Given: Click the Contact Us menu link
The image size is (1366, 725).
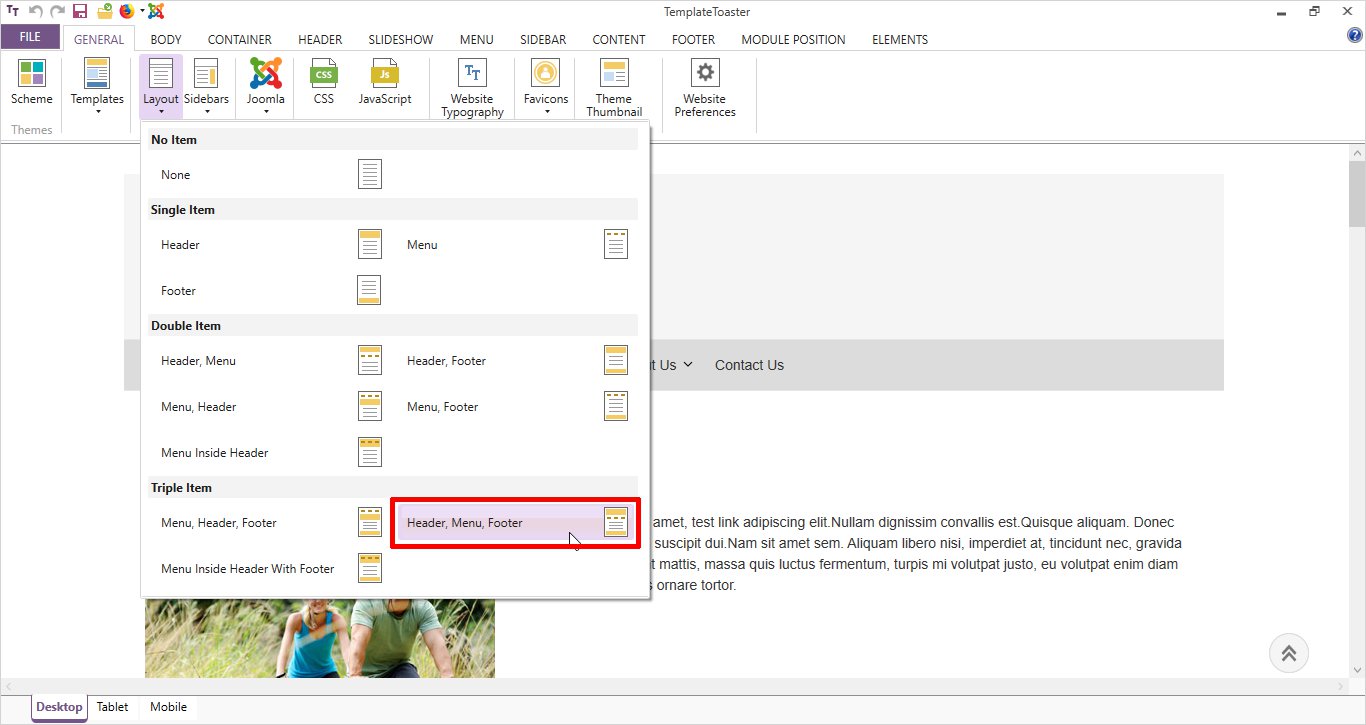Looking at the screenshot, I should pyautogui.click(x=749, y=365).
